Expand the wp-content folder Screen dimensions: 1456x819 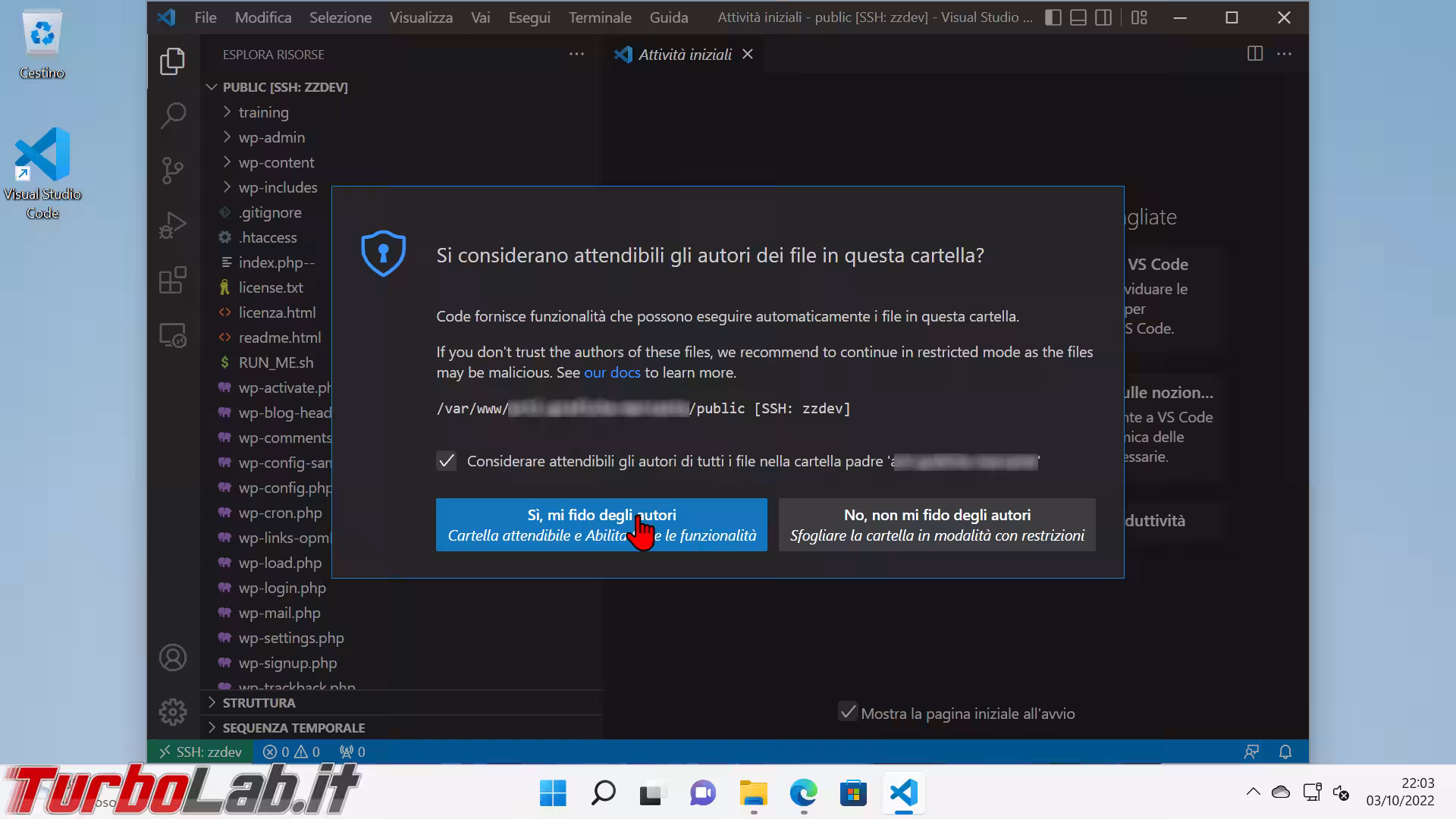click(x=275, y=162)
